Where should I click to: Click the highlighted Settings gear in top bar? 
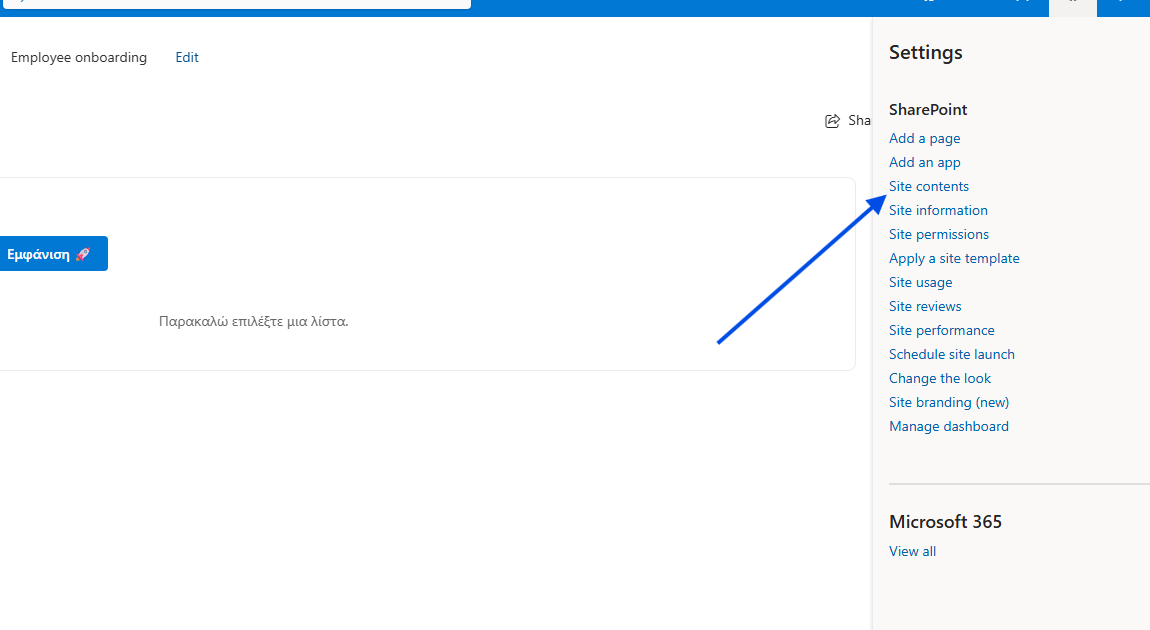1072,5
